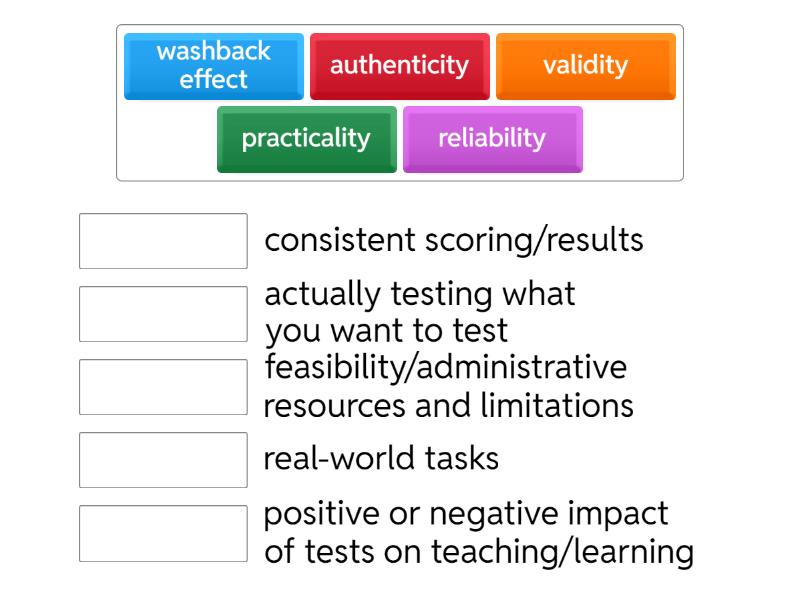Image resolution: width=800 pixels, height=600 pixels.
Task: Select the 'real-world tasks' definition label
Action: point(381,459)
